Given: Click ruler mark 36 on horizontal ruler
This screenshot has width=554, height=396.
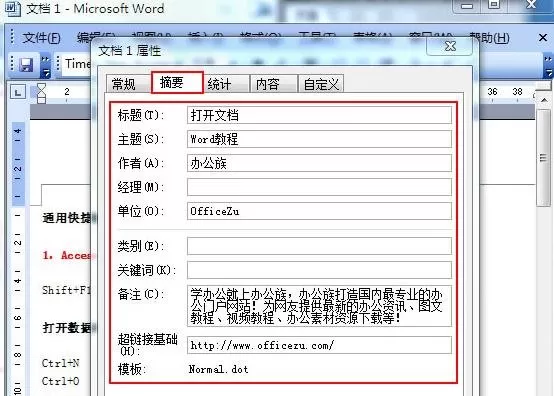Looking at the screenshot, I should click(x=492, y=92).
